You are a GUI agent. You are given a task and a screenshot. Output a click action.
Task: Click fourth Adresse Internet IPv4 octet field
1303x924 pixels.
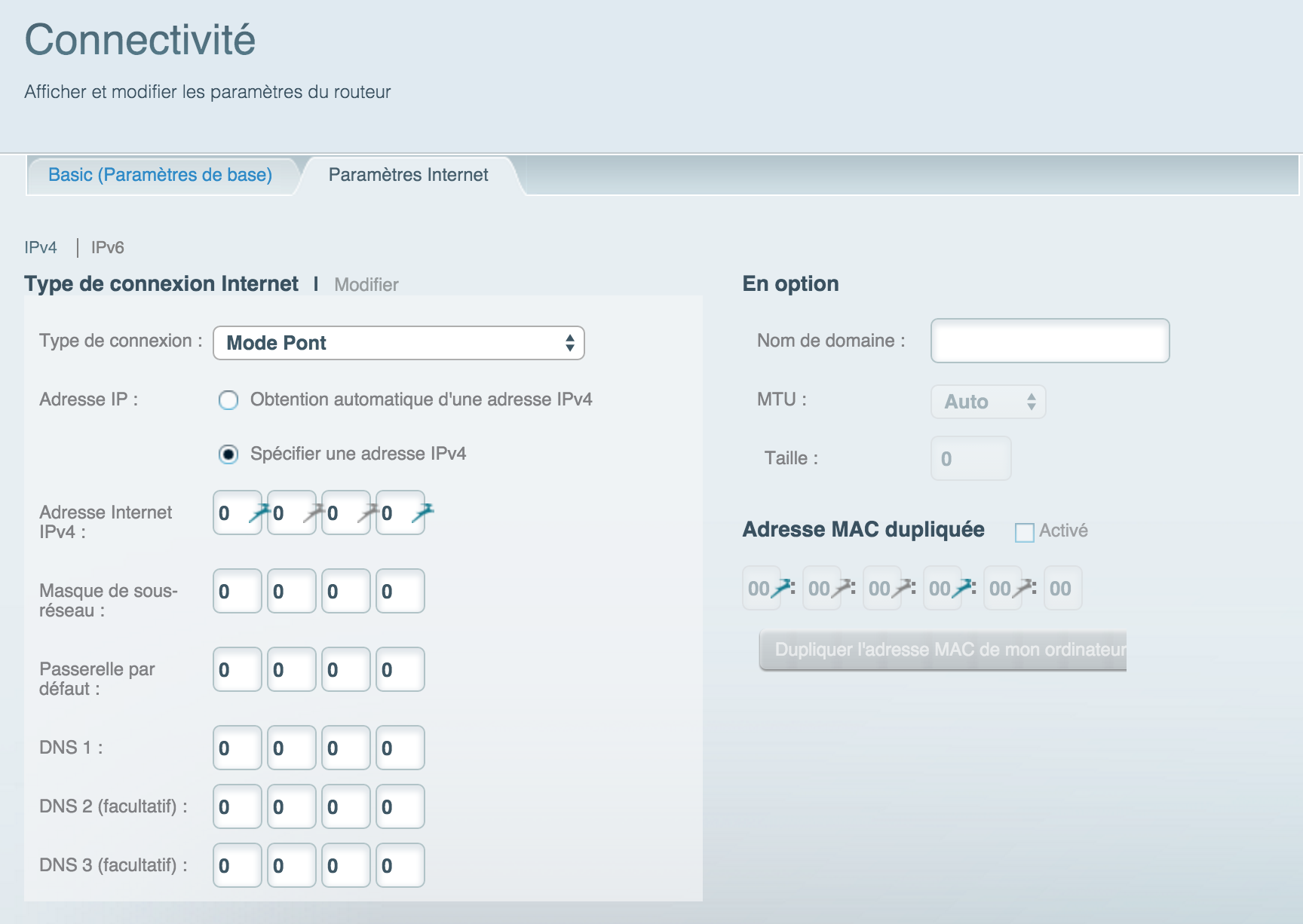(x=400, y=513)
